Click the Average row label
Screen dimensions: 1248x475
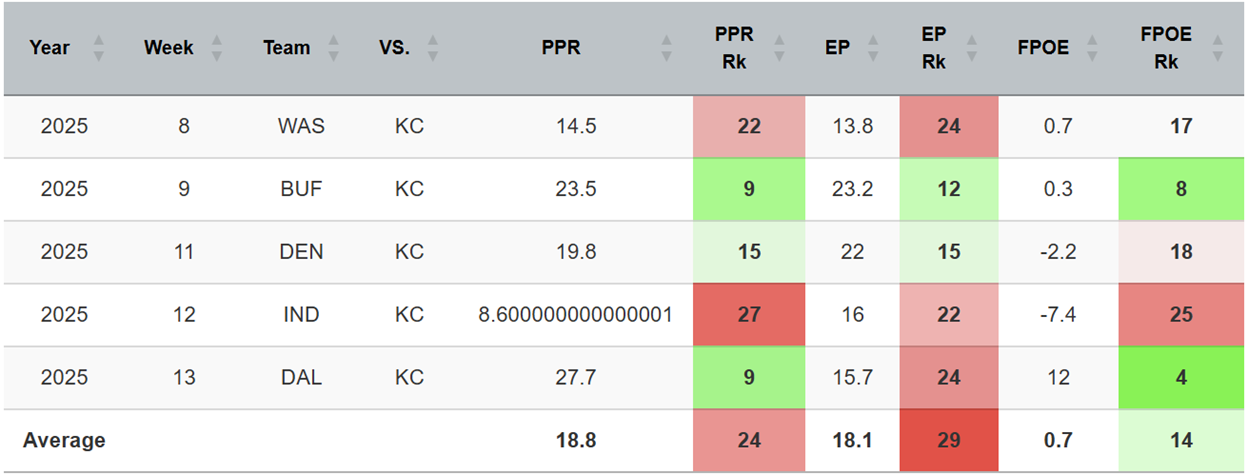coord(64,440)
